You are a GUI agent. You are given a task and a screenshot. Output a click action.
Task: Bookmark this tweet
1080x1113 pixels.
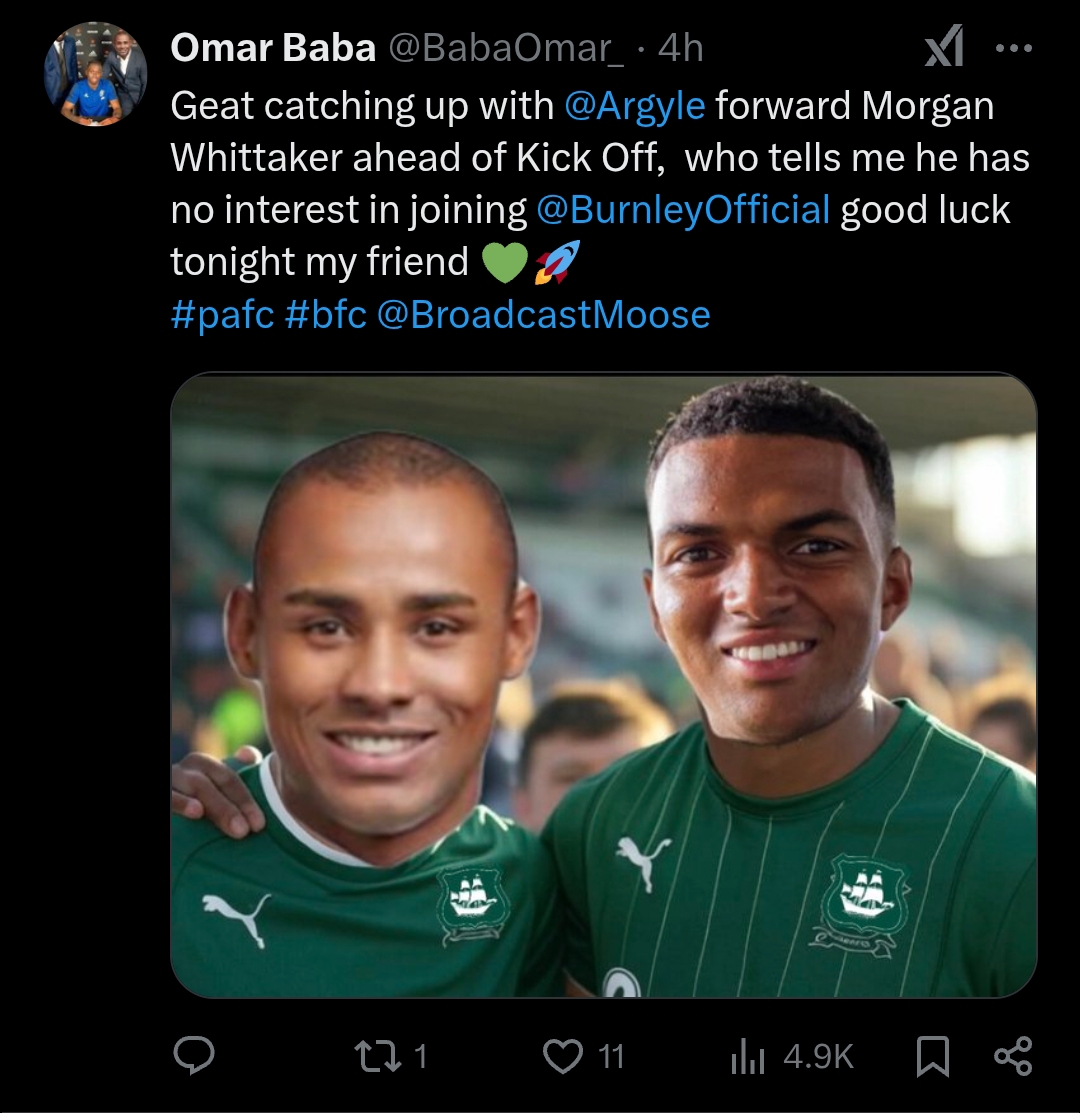pos(932,1057)
